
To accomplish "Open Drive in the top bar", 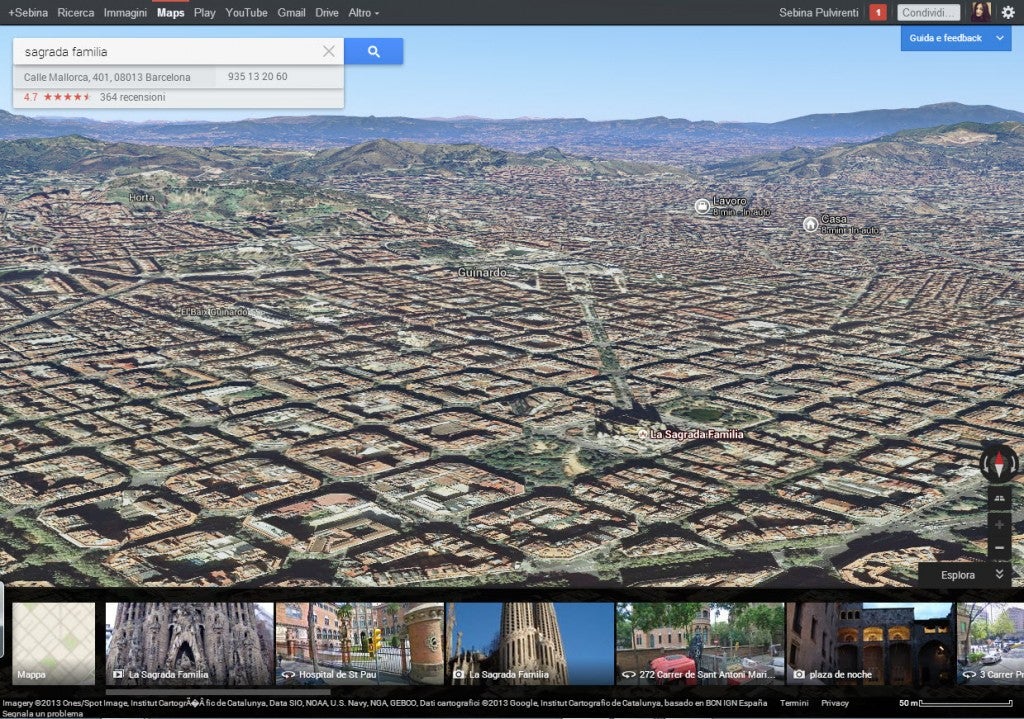I will point(327,12).
